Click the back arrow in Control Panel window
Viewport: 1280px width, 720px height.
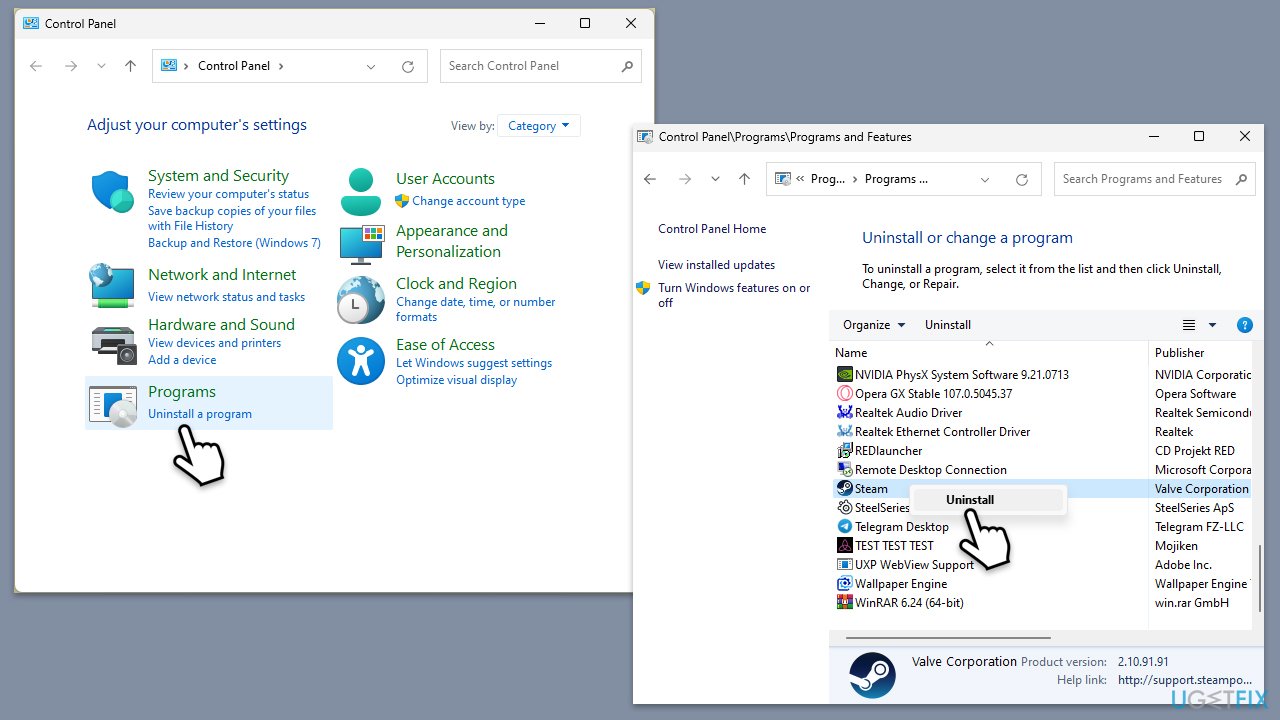coord(36,66)
